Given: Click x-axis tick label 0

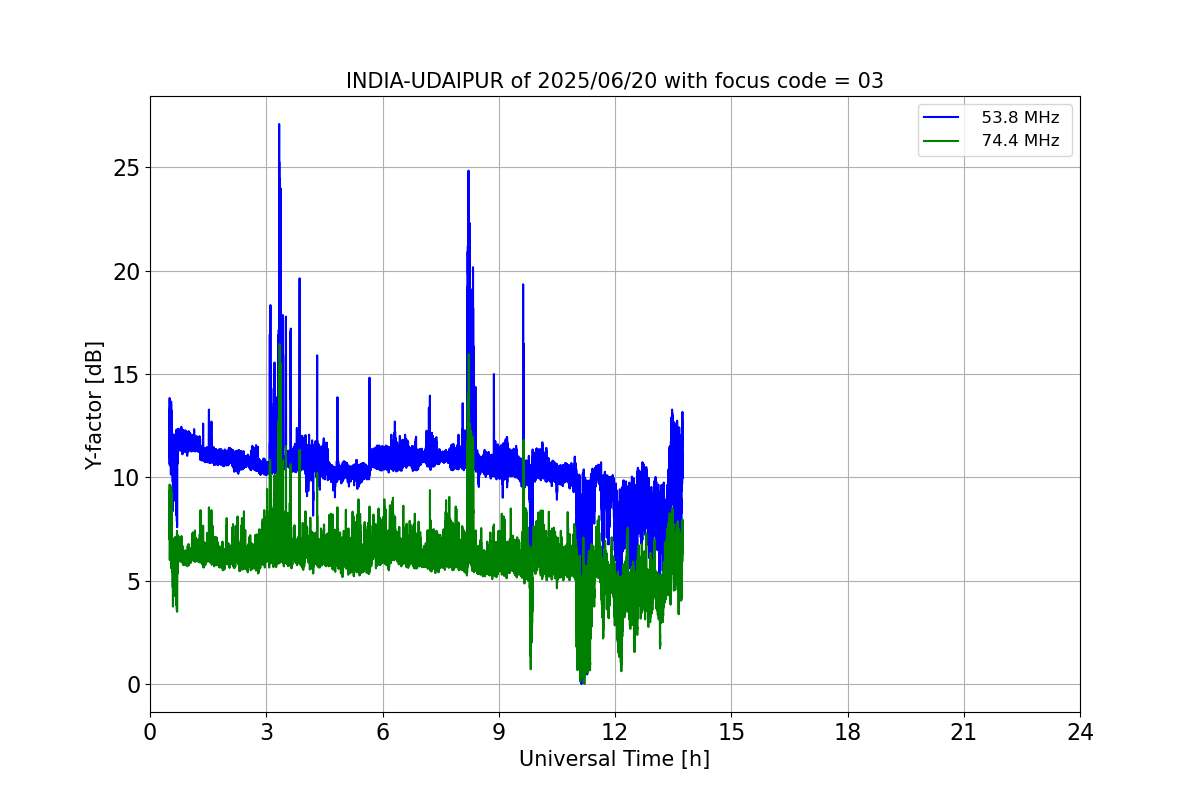Looking at the screenshot, I should [x=150, y=732].
